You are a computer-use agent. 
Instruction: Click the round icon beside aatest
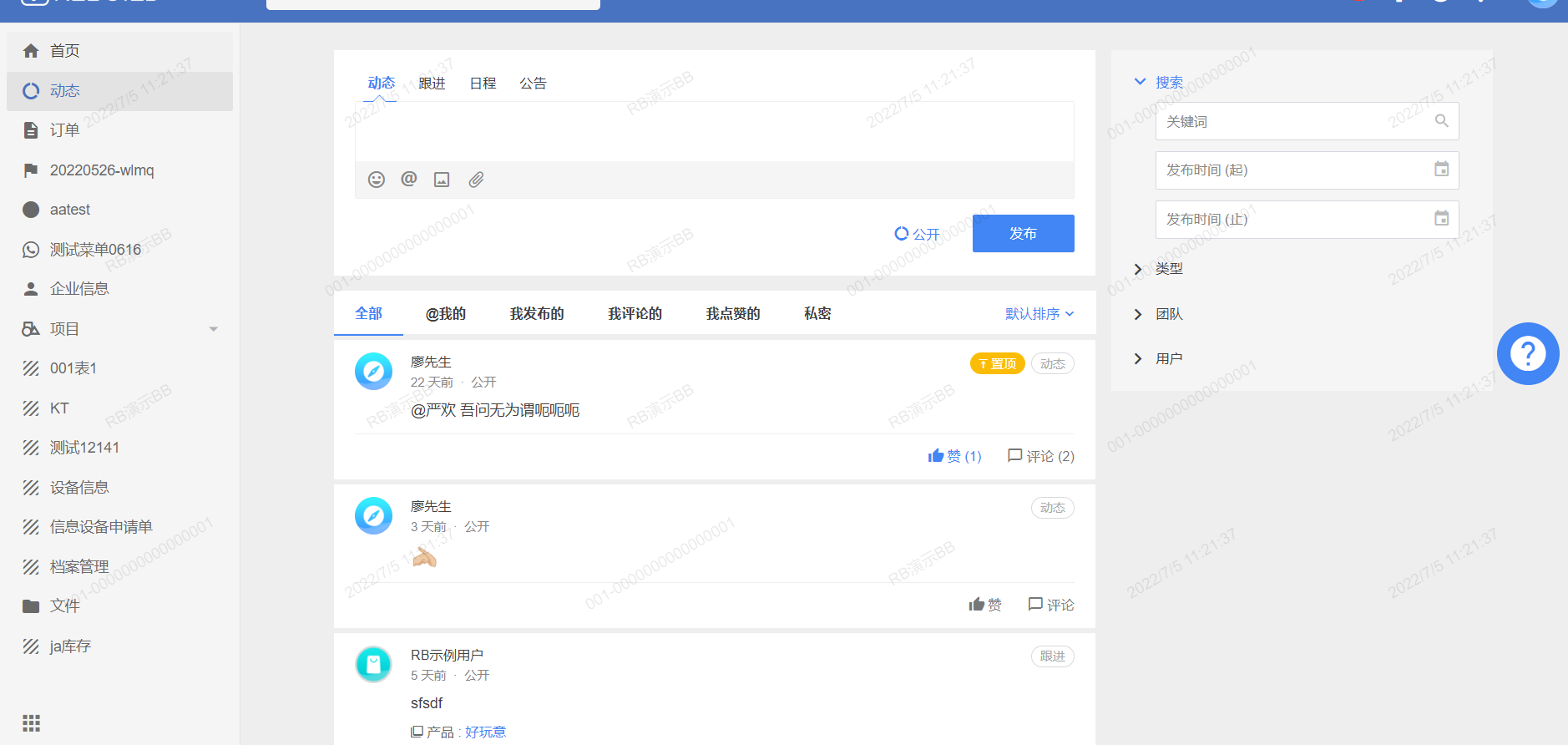pyautogui.click(x=31, y=210)
